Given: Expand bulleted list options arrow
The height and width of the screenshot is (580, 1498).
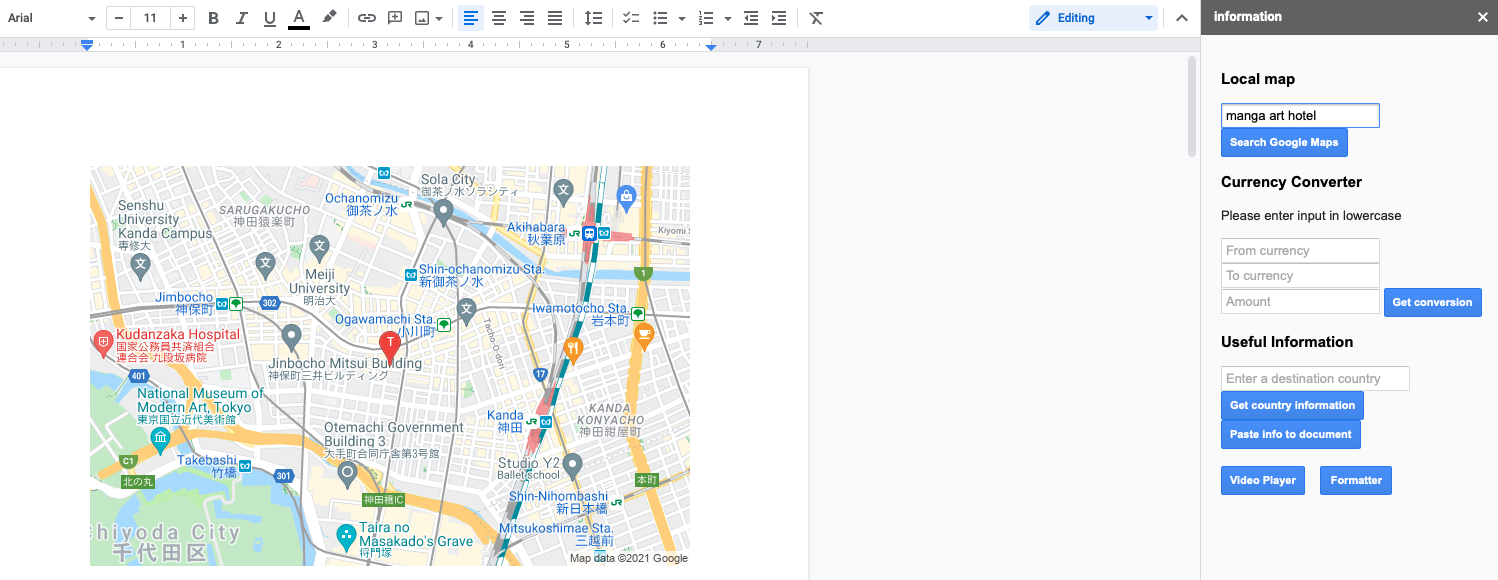Looking at the screenshot, I should coord(682,18).
